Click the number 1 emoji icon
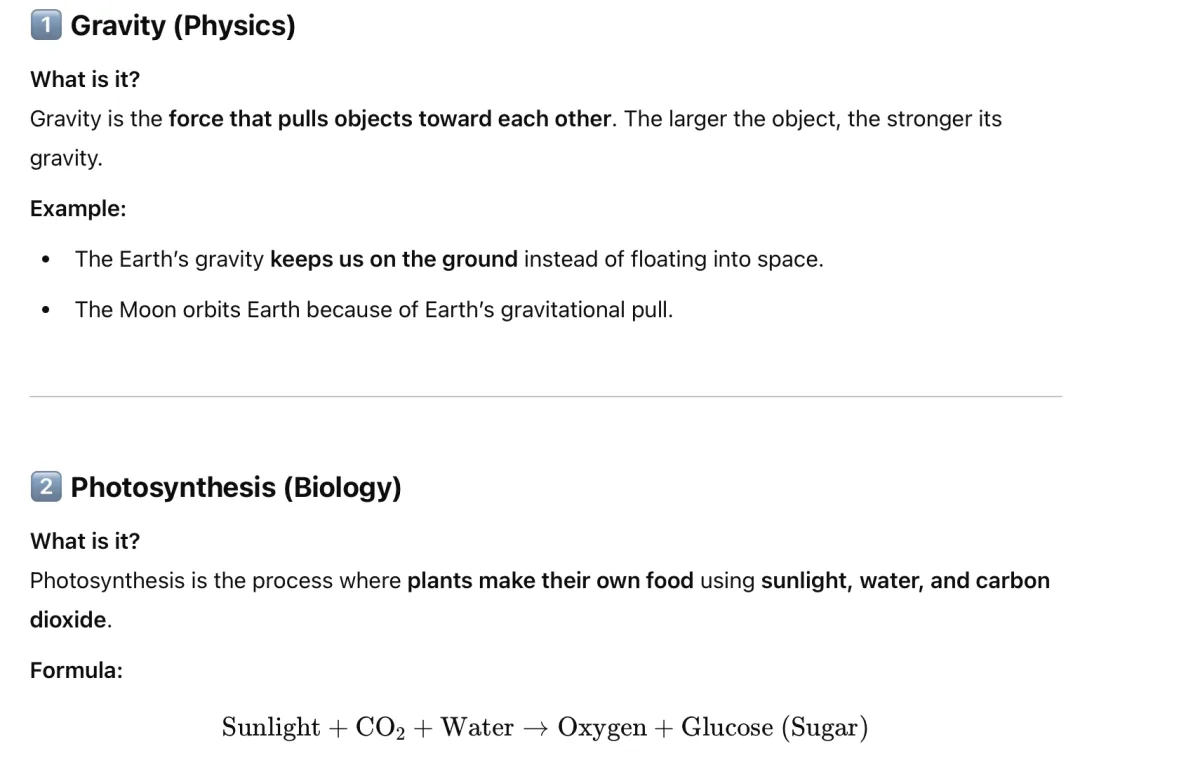1200x765 pixels. (x=46, y=26)
